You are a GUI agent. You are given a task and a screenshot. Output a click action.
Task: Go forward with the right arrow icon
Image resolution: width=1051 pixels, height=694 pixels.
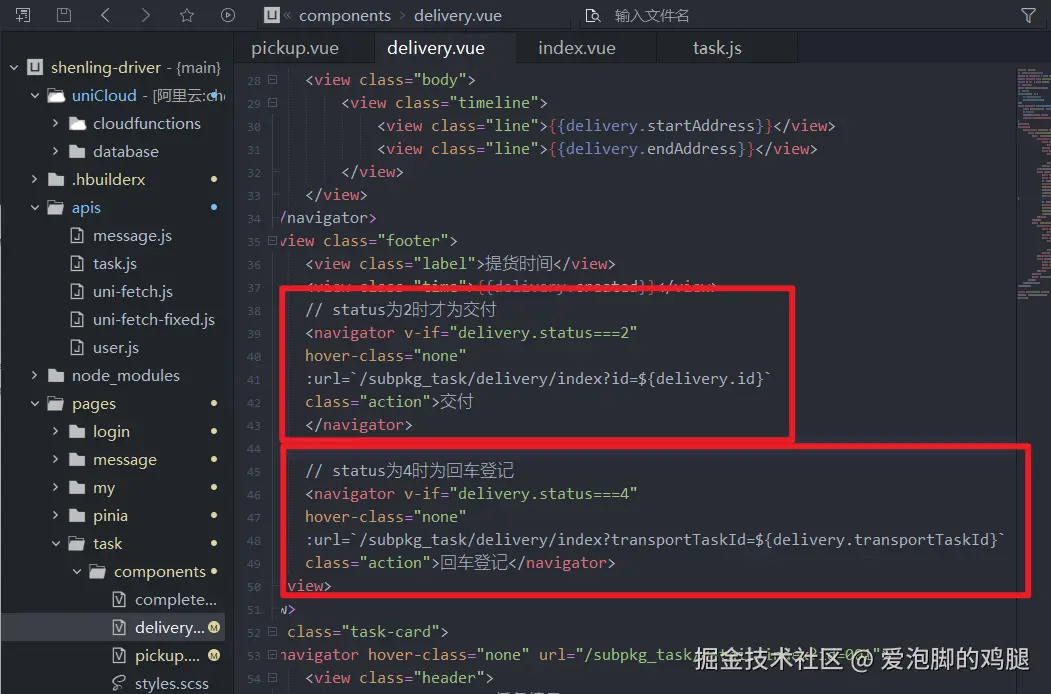pos(145,15)
